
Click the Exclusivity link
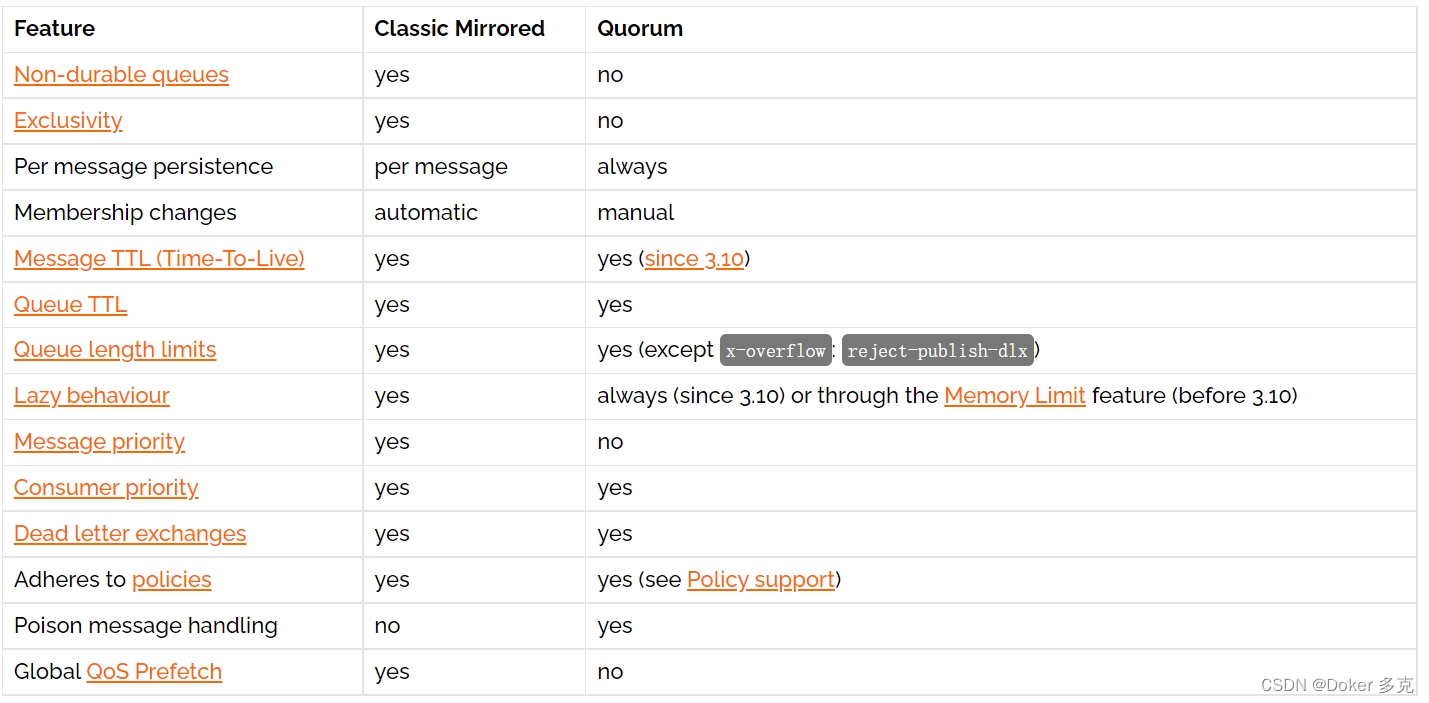(68, 121)
